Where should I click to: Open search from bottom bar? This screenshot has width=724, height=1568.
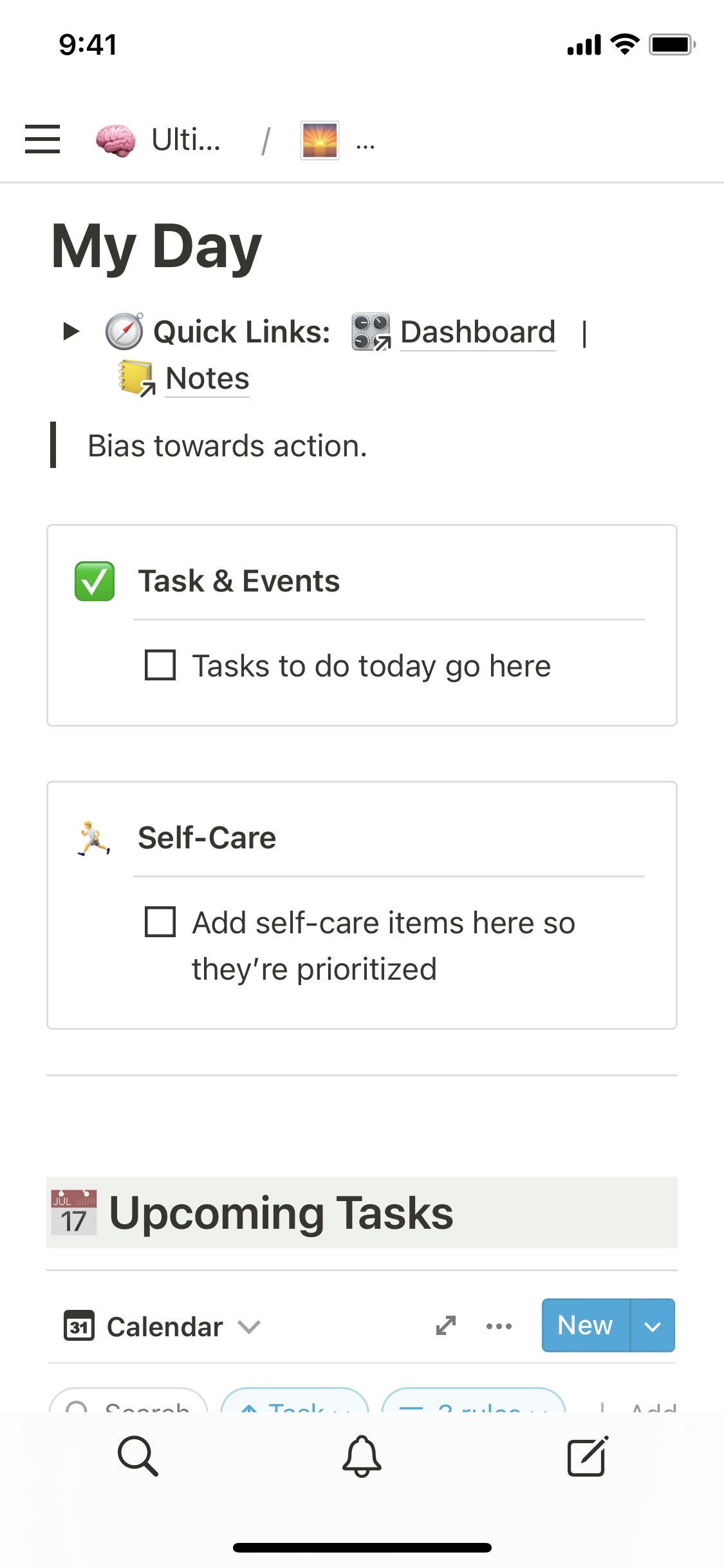138,1455
